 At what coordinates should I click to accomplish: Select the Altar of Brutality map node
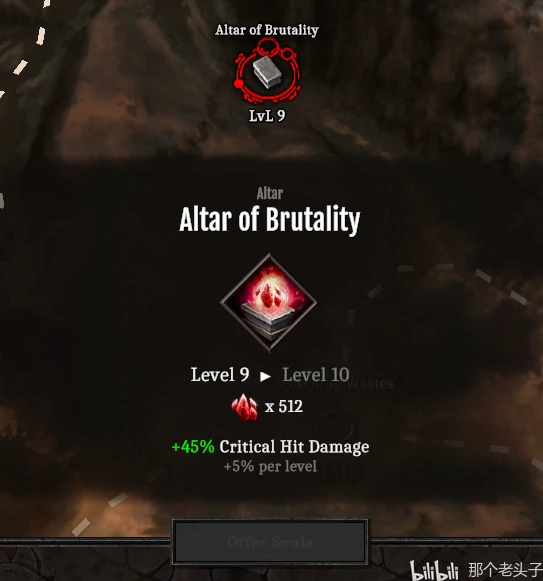point(267,71)
